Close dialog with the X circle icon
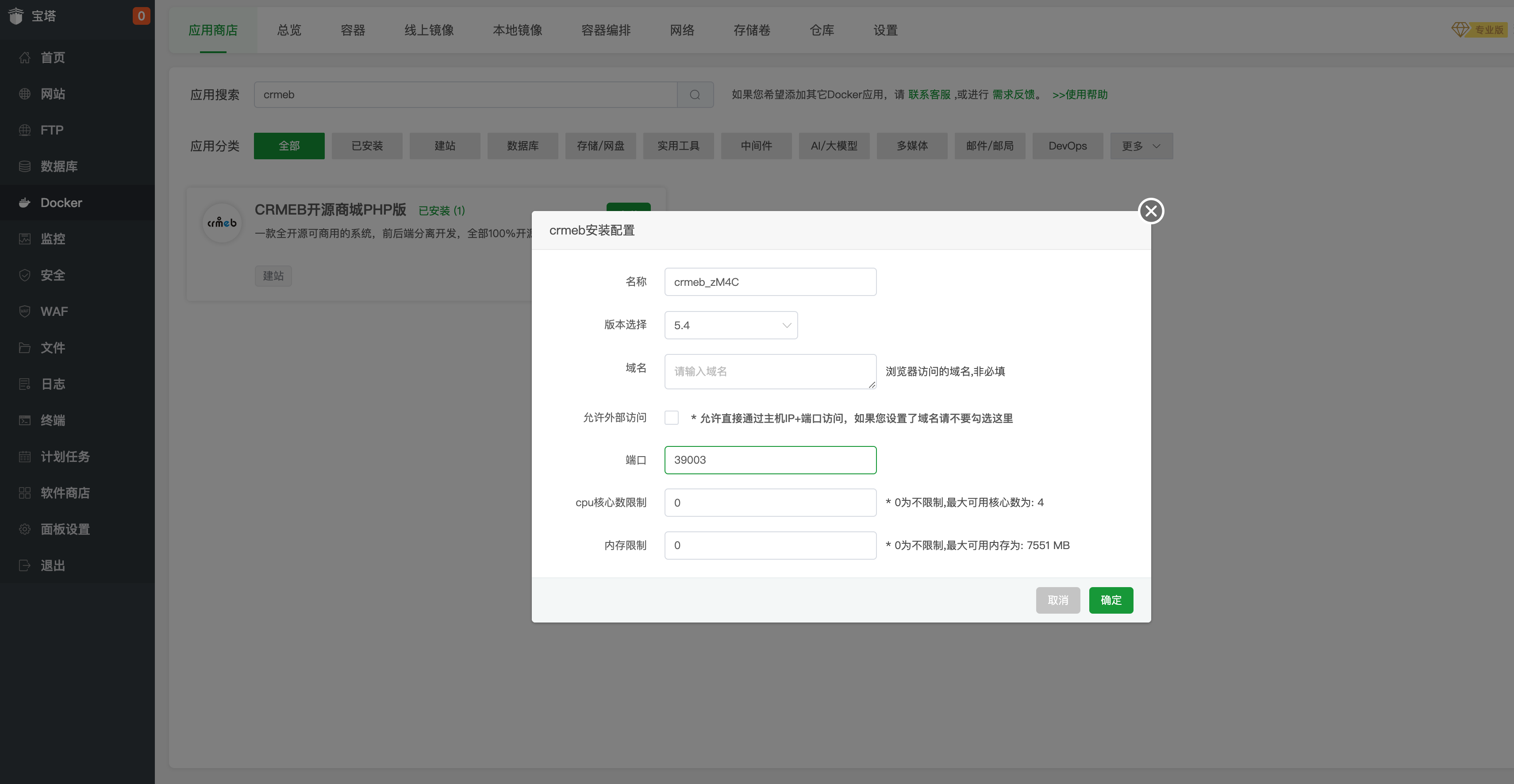The width and height of the screenshot is (1514, 784). click(x=1151, y=211)
